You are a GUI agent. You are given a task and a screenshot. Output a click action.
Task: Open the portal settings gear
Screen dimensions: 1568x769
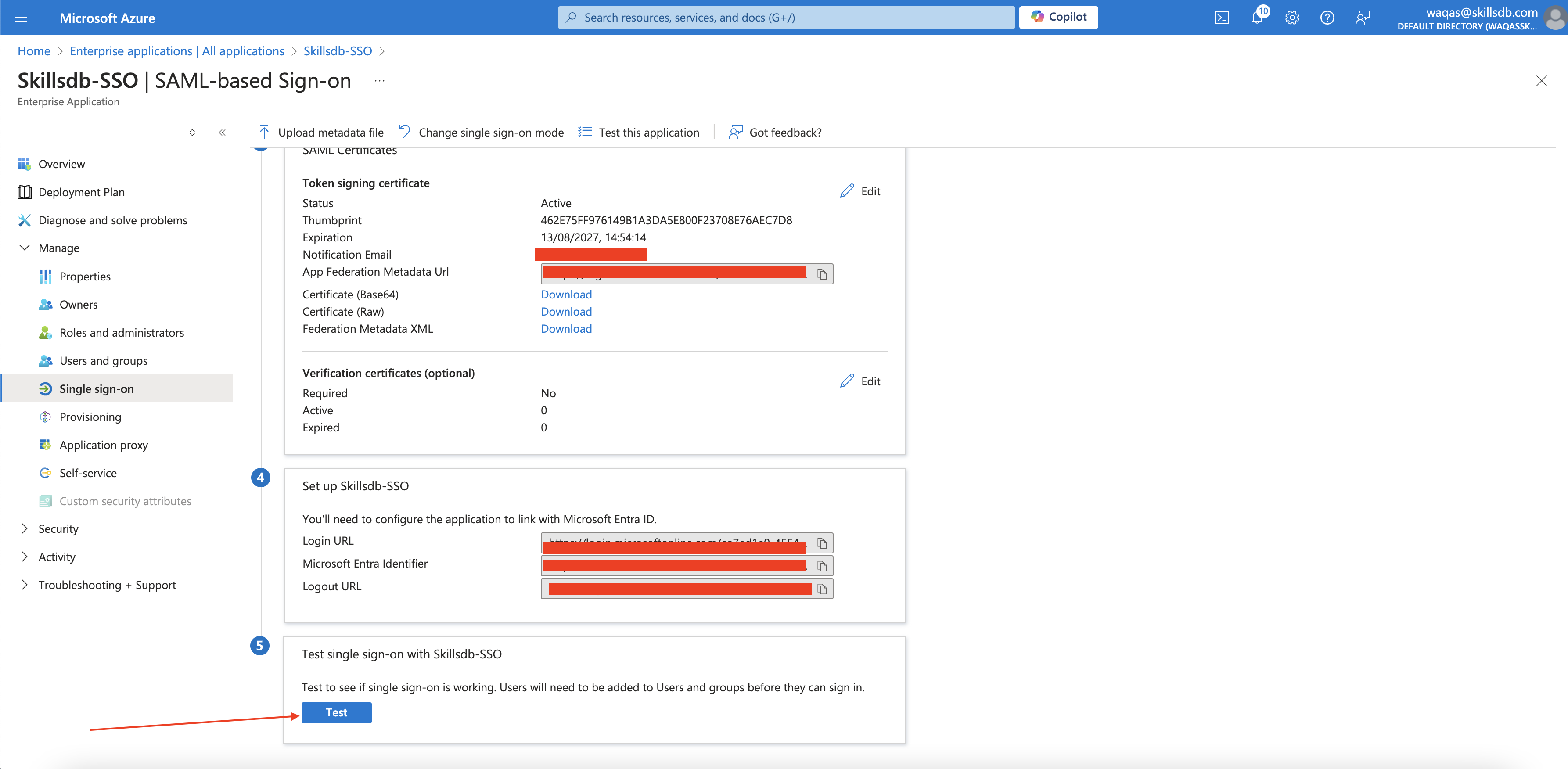coord(1291,18)
